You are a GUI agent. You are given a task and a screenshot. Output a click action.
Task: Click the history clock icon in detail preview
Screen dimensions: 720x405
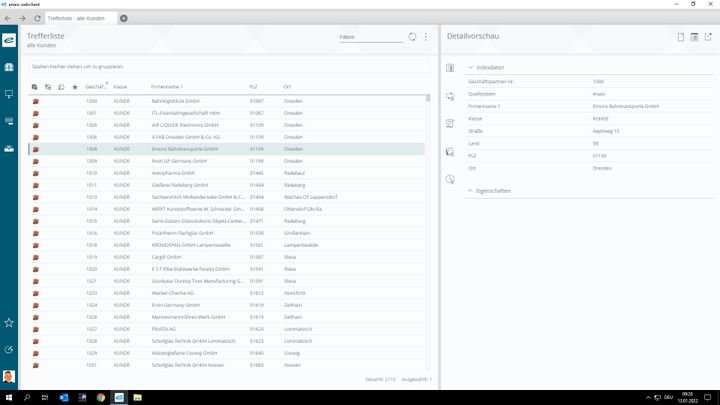coord(450,179)
